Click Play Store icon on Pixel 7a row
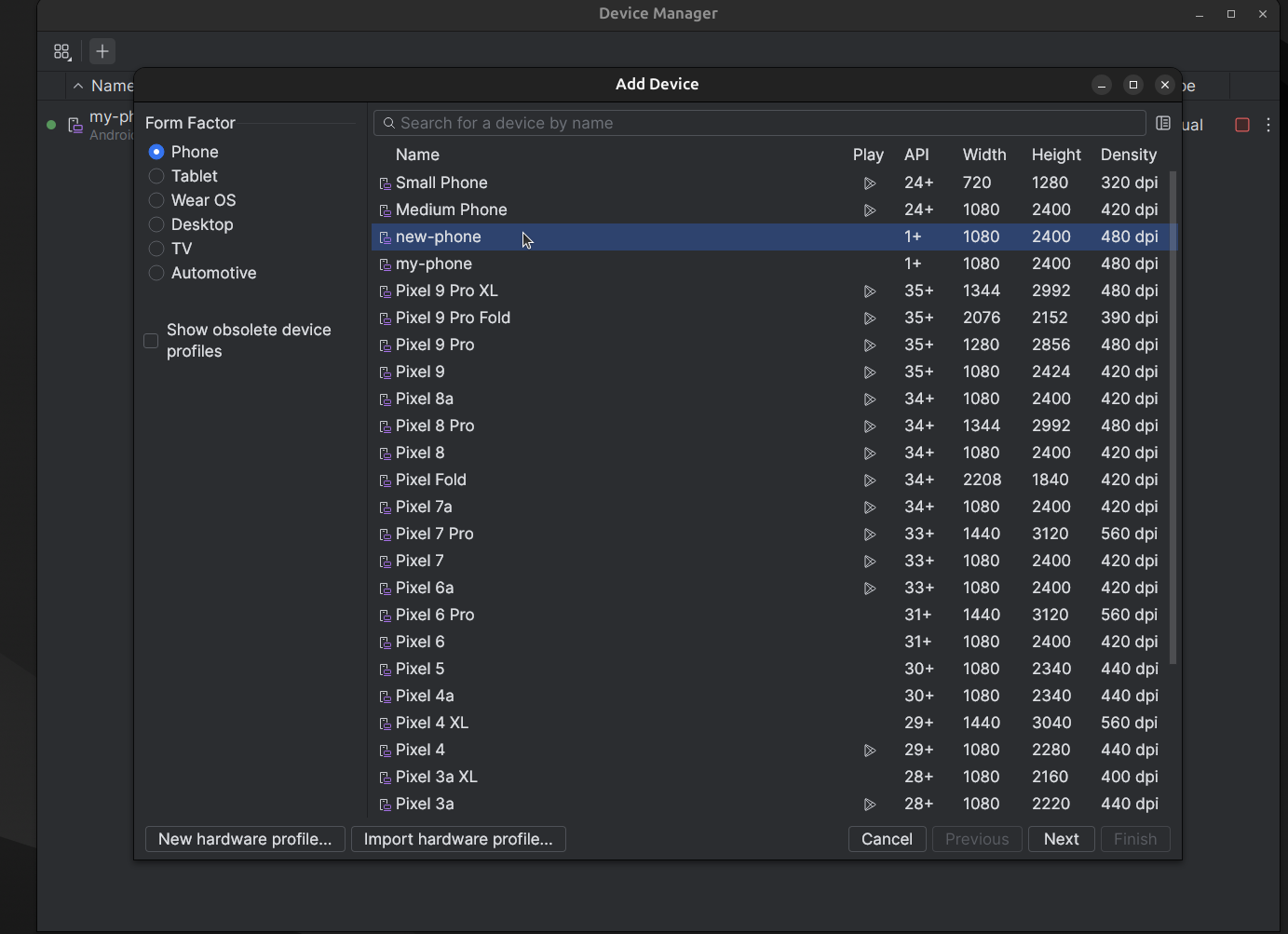 point(869,508)
